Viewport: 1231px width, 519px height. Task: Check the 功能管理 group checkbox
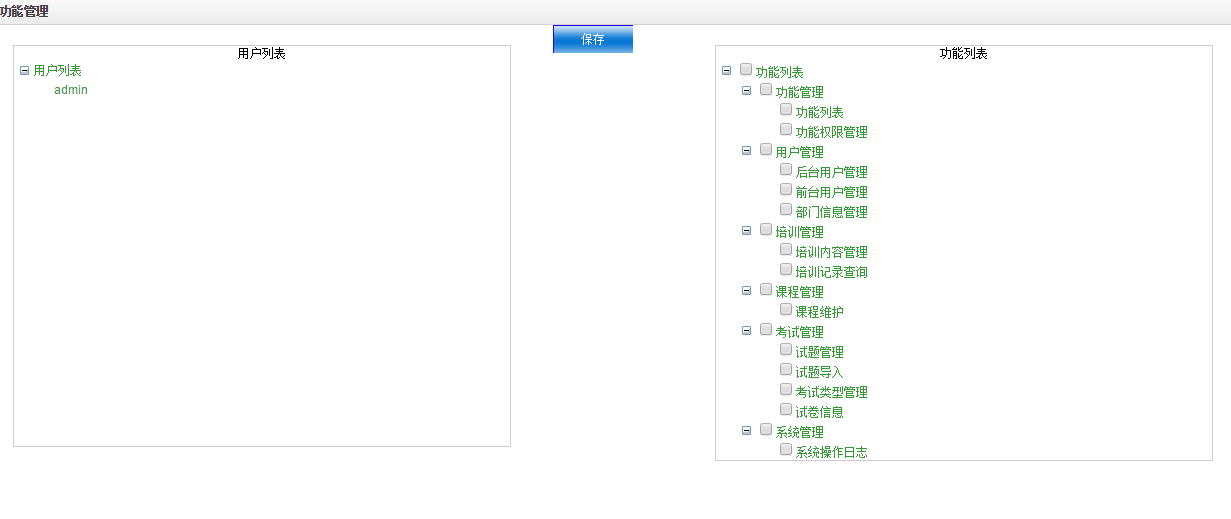coord(766,90)
